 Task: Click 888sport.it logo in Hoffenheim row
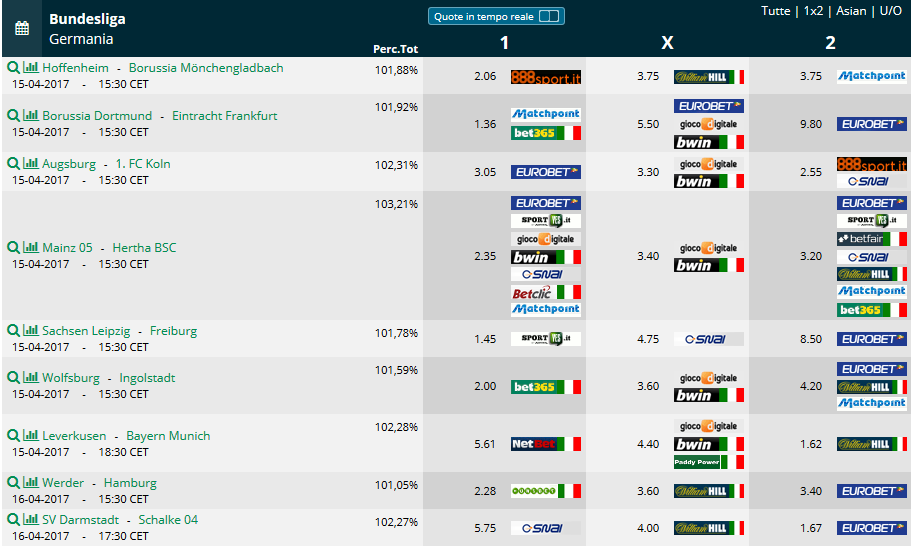(546, 77)
